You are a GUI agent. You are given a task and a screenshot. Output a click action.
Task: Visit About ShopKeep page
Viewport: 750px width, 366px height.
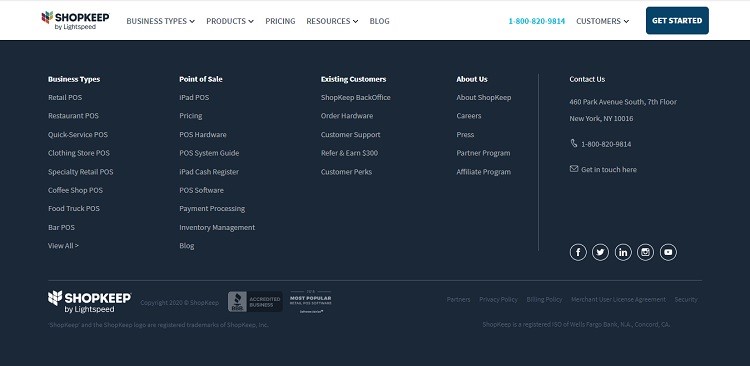[484, 98]
